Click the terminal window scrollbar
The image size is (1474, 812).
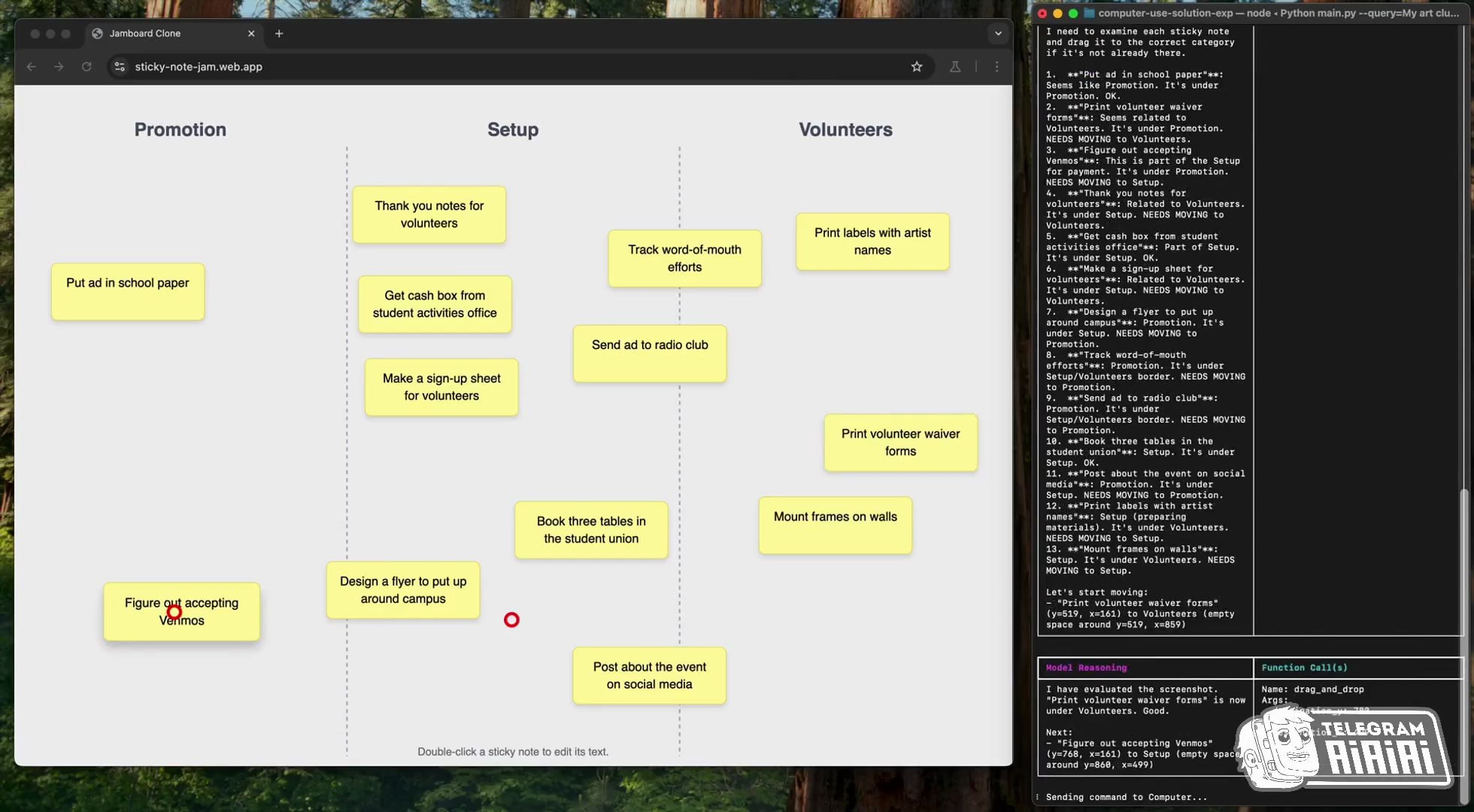click(1463, 647)
